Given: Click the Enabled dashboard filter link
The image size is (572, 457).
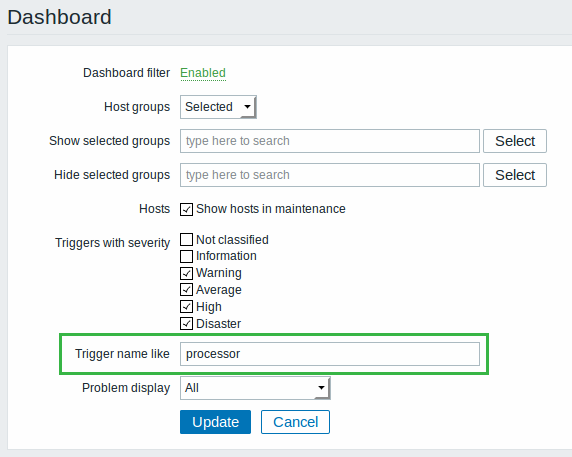Looking at the screenshot, I should (203, 73).
